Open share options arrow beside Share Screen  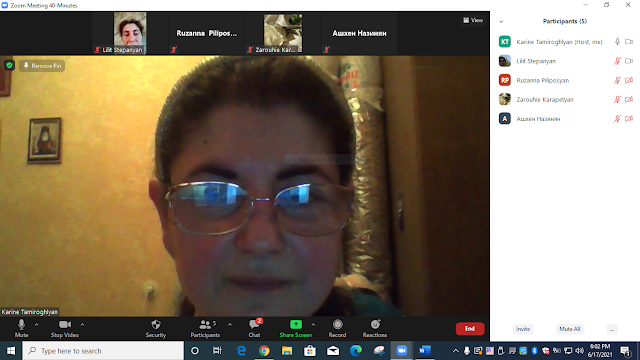[313, 324]
